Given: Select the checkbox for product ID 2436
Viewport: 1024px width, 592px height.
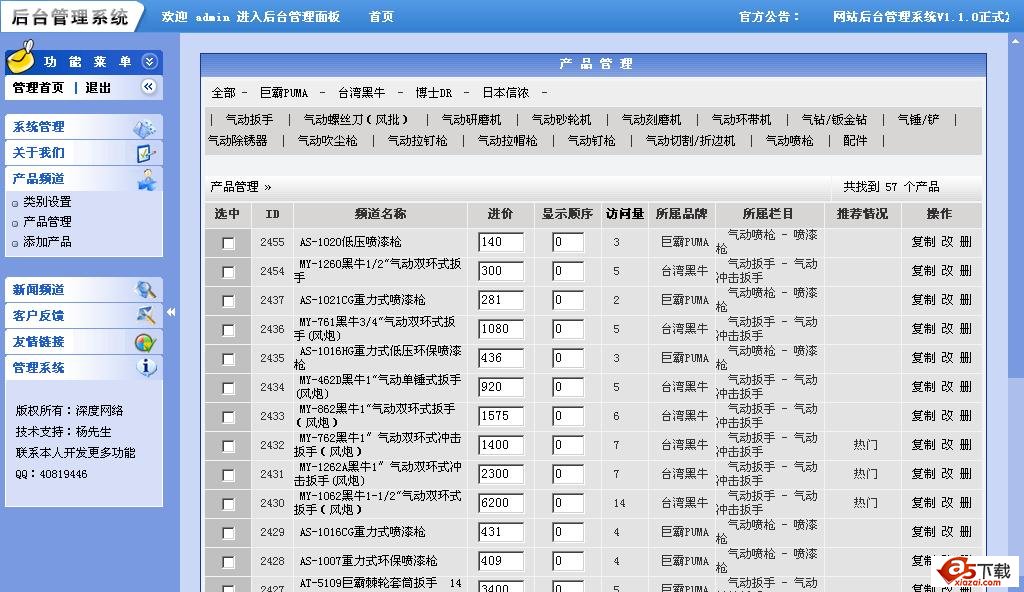Looking at the screenshot, I should point(228,330).
